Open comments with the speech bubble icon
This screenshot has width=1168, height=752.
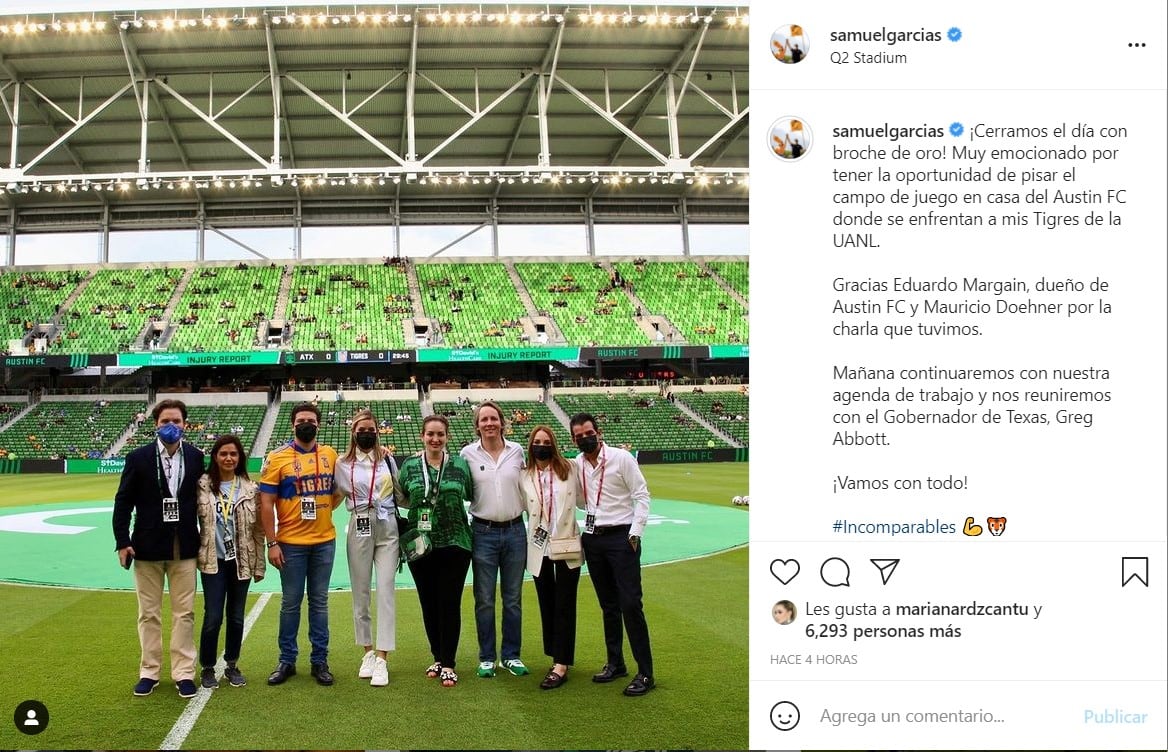pyautogui.click(x=835, y=572)
